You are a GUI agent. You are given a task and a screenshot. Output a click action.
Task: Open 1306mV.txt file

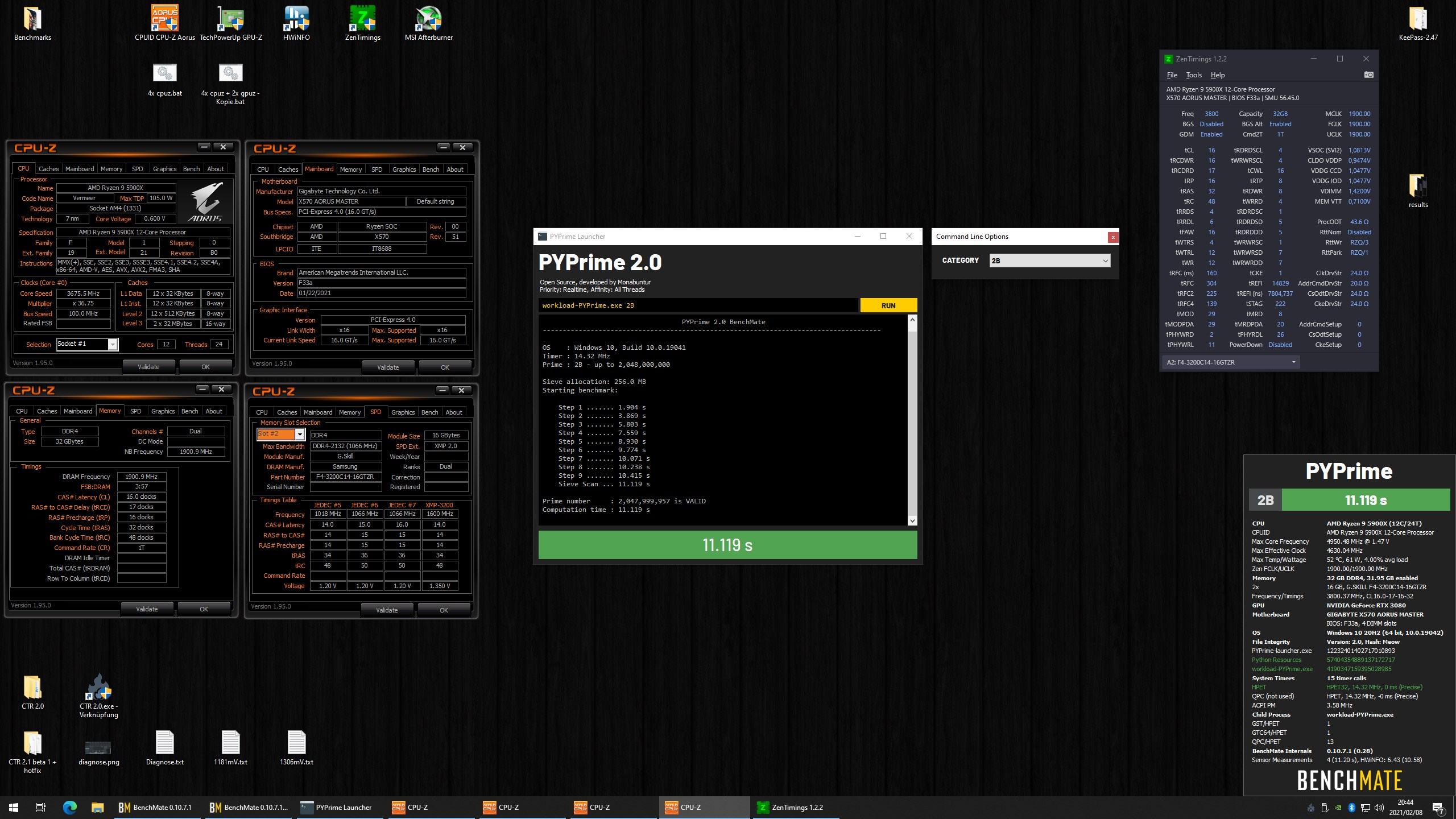click(x=296, y=748)
